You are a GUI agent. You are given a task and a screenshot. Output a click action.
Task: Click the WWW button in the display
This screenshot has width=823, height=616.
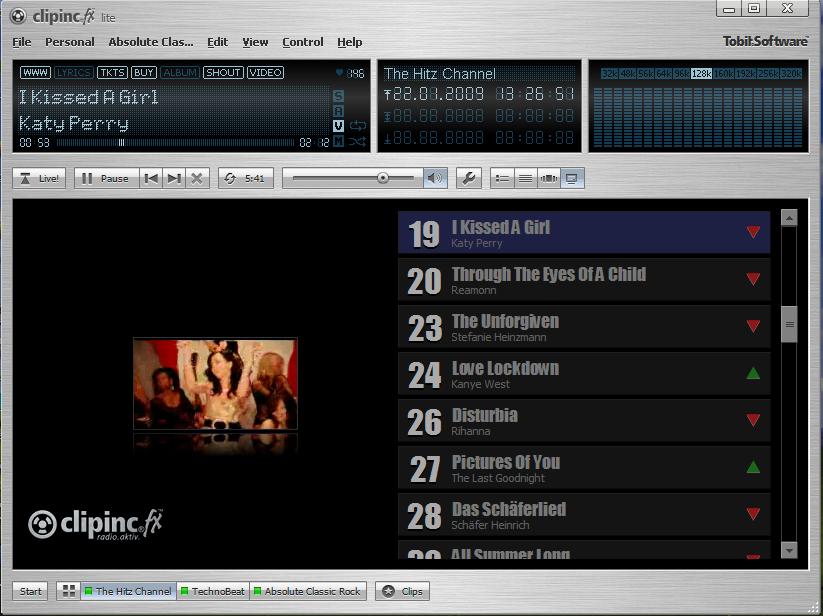[x=35, y=72]
